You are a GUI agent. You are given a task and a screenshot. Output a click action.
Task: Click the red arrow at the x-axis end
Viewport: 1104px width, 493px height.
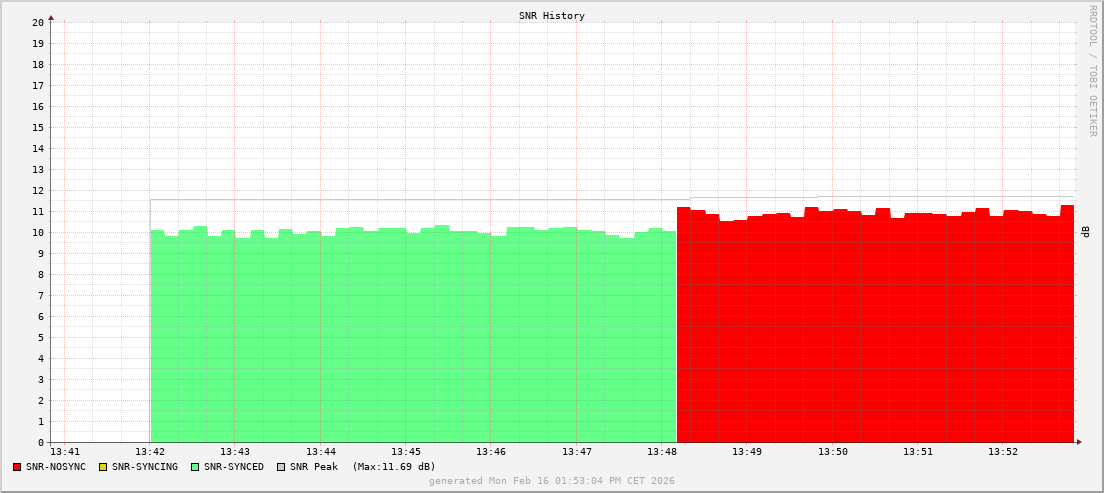click(1078, 442)
